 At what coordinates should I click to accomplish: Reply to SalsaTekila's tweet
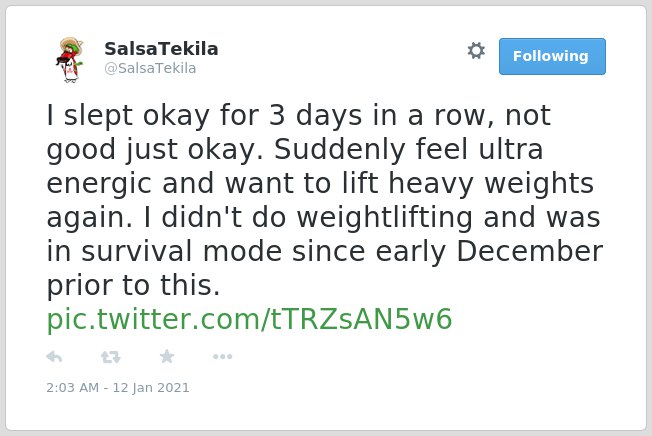click(54, 357)
